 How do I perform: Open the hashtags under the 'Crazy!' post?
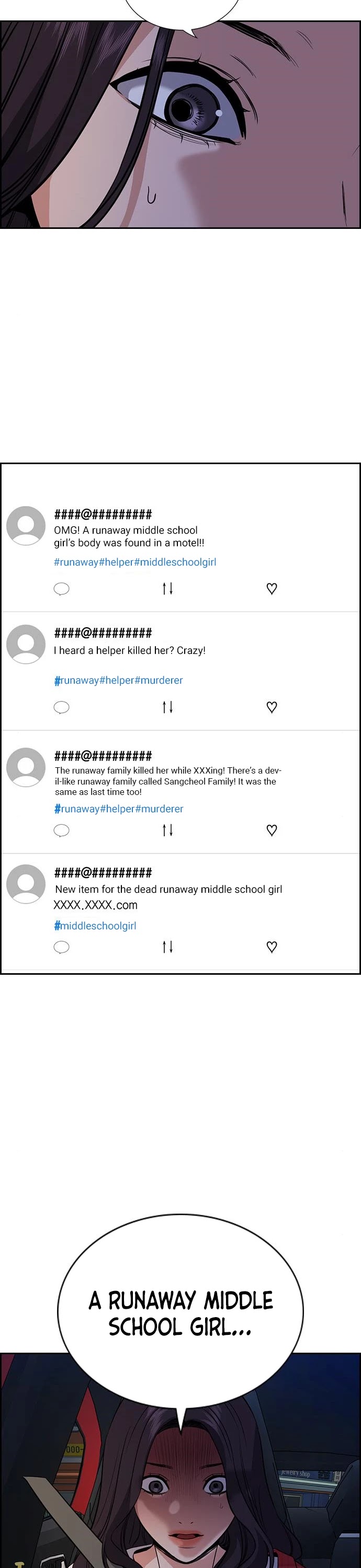pyautogui.click(x=118, y=680)
